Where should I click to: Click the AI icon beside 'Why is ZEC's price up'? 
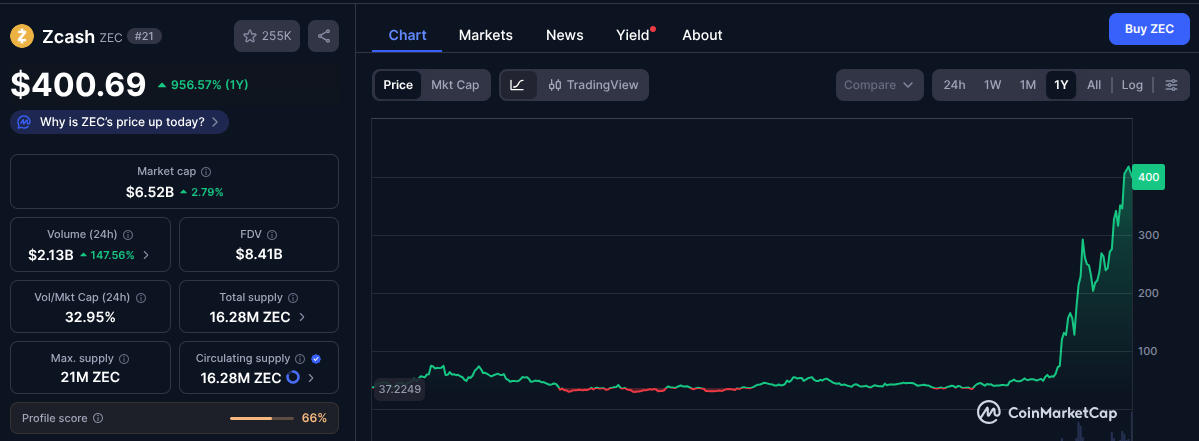24,122
